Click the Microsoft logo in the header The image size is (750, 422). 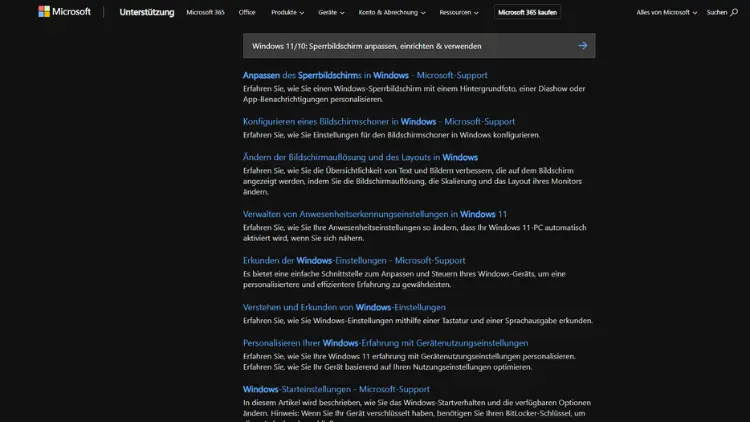click(64, 11)
